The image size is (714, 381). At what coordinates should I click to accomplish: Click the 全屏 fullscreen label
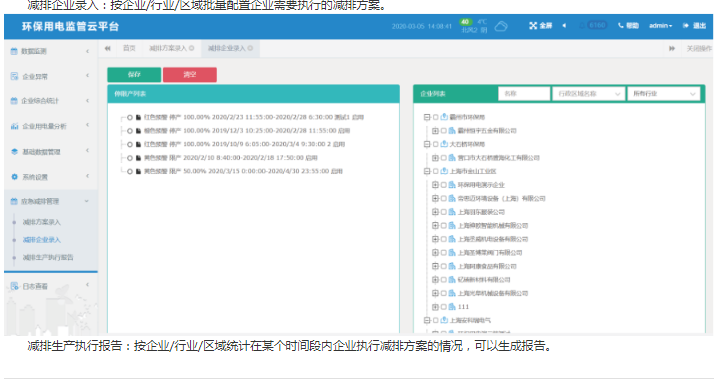[x=546, y=26]
